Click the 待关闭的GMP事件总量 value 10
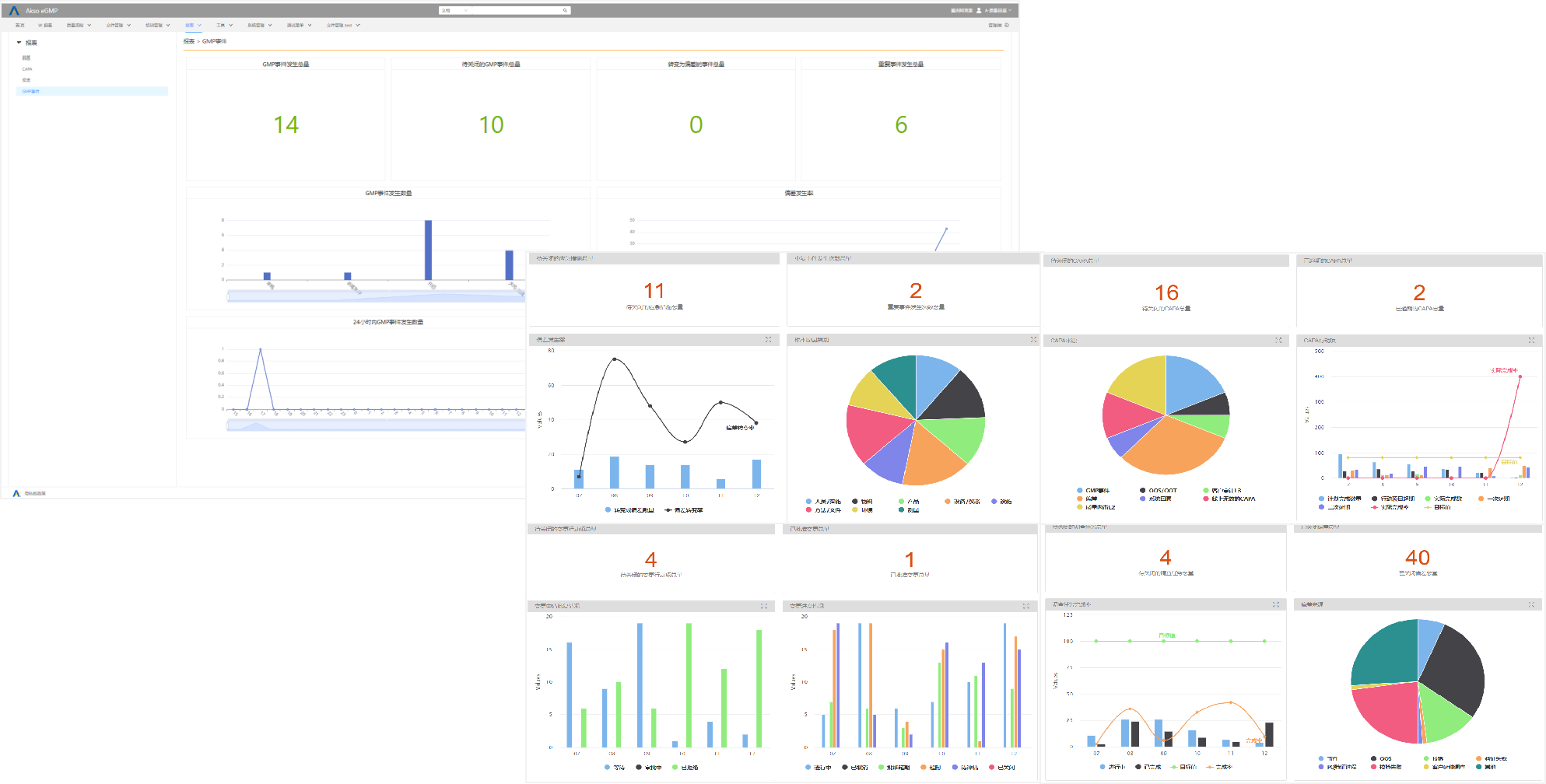The width and height of the screenshot is (1546, 784). point(491,124)
